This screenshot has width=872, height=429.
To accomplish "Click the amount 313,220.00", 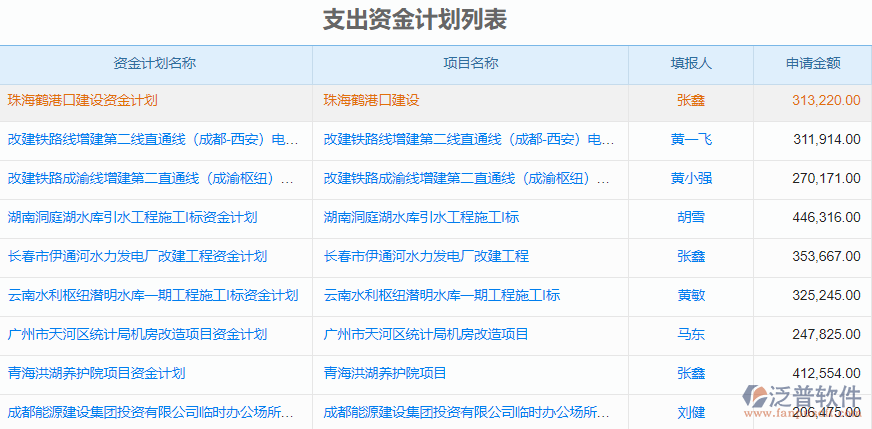I will click(825, 100).
